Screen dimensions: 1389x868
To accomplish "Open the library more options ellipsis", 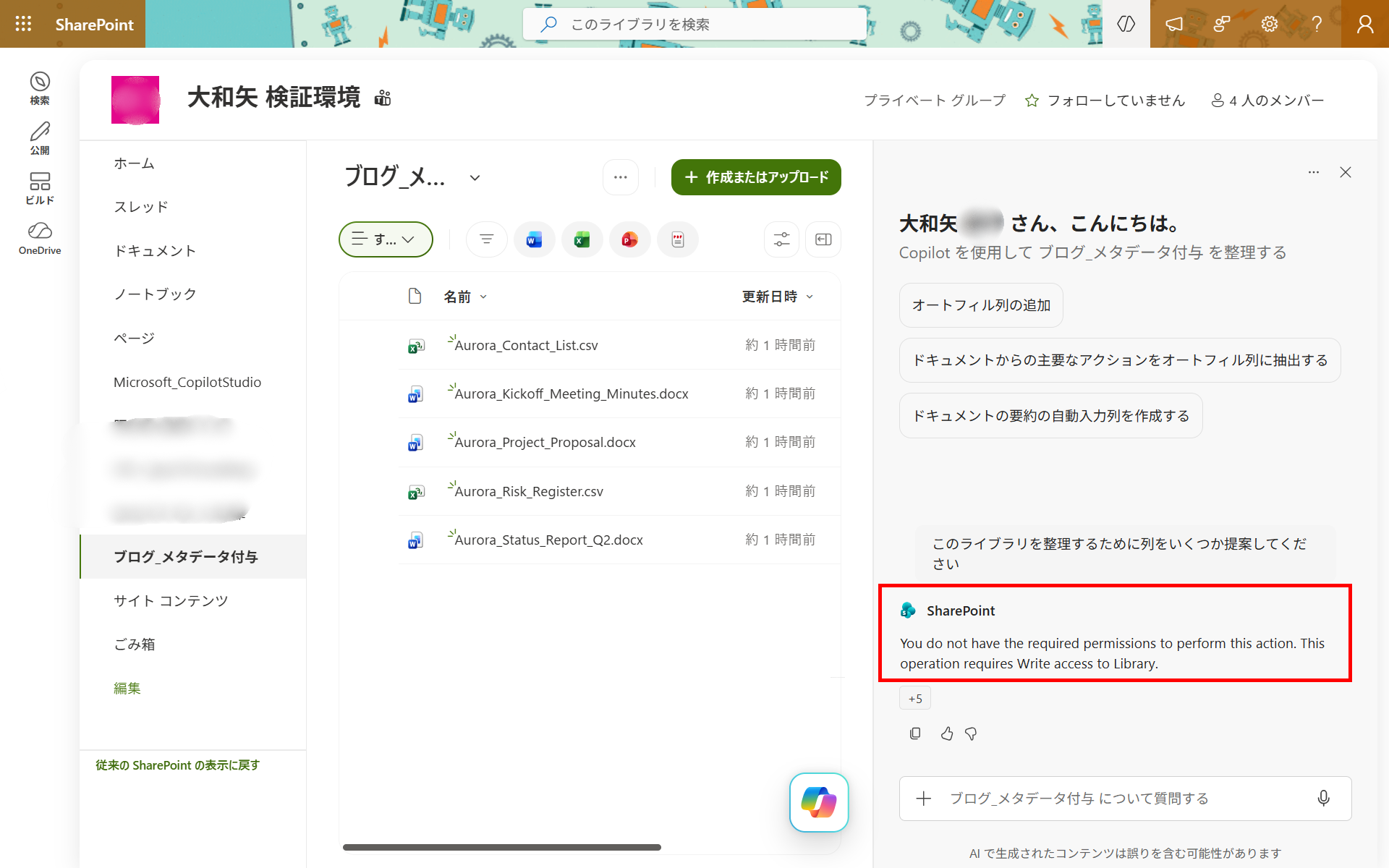I will coord(621,177).
